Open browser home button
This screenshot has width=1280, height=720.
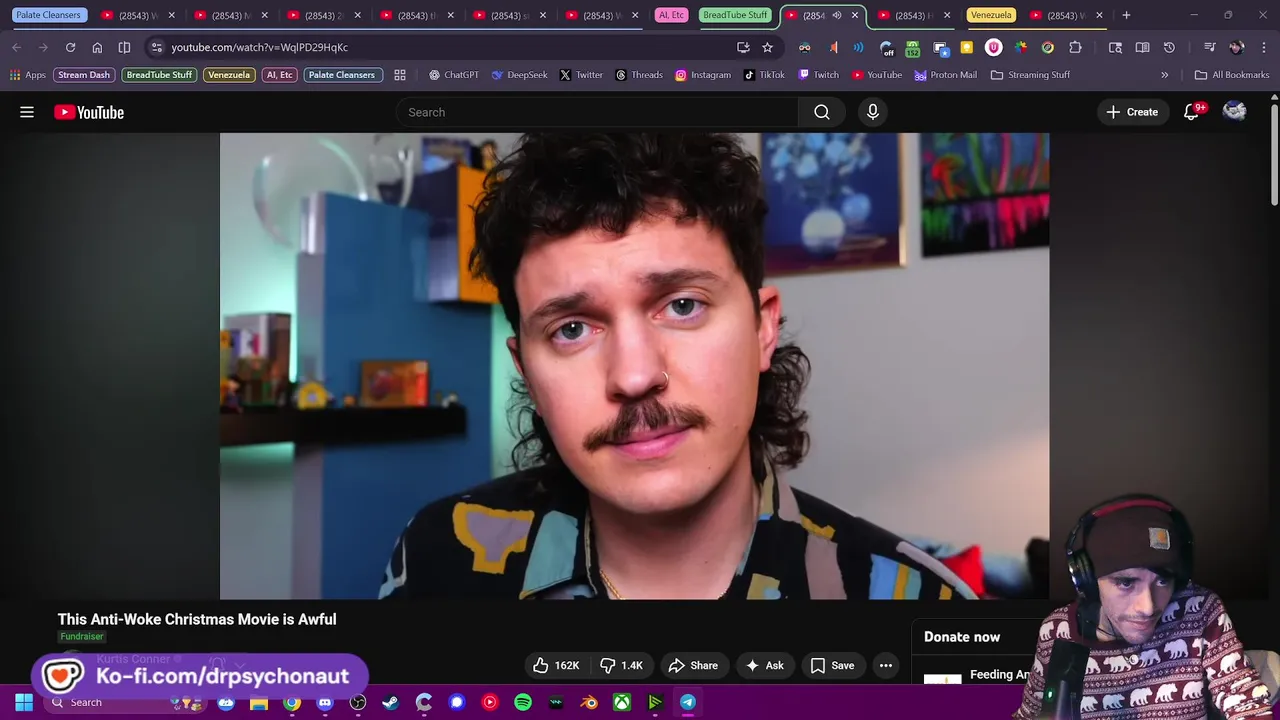click(97, 47)
